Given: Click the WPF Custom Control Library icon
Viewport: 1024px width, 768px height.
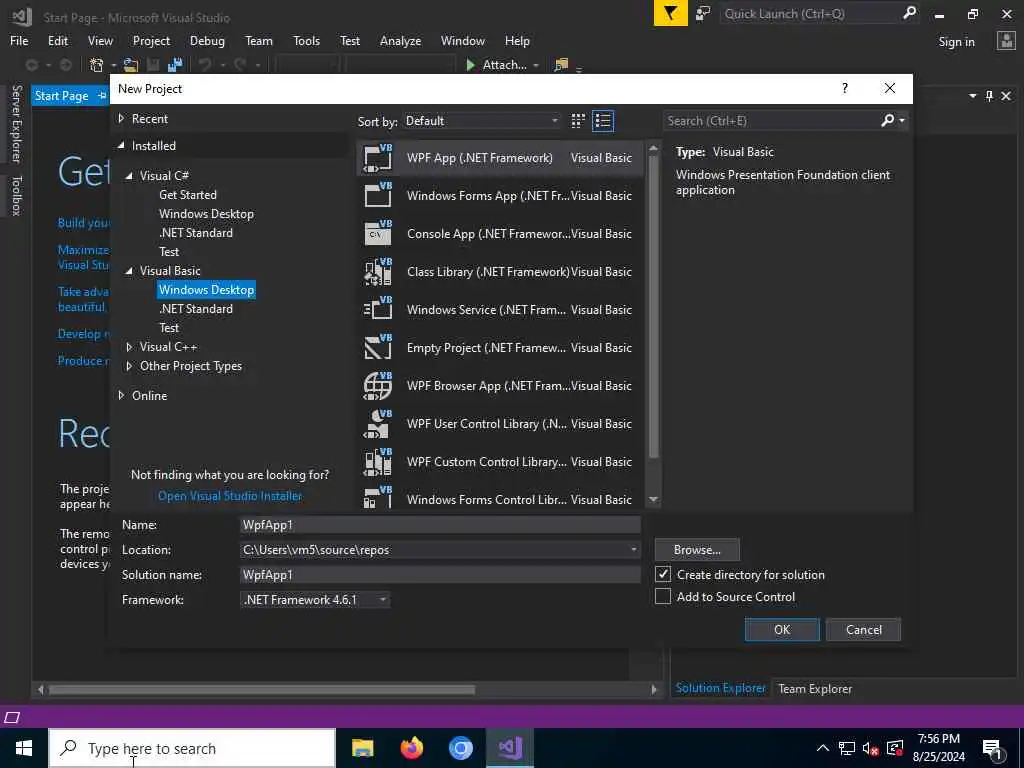Looking at the screenshot, I should coord(377,461).
